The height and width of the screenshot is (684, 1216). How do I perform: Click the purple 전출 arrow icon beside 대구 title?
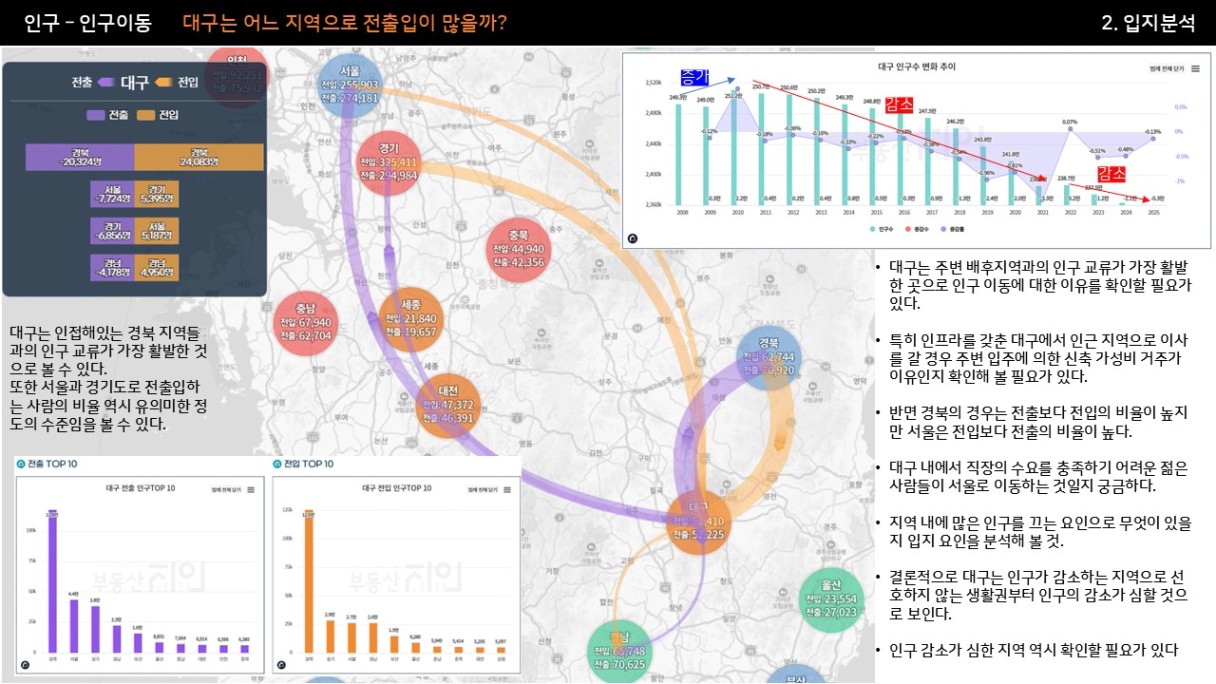(x=107, y=83)
